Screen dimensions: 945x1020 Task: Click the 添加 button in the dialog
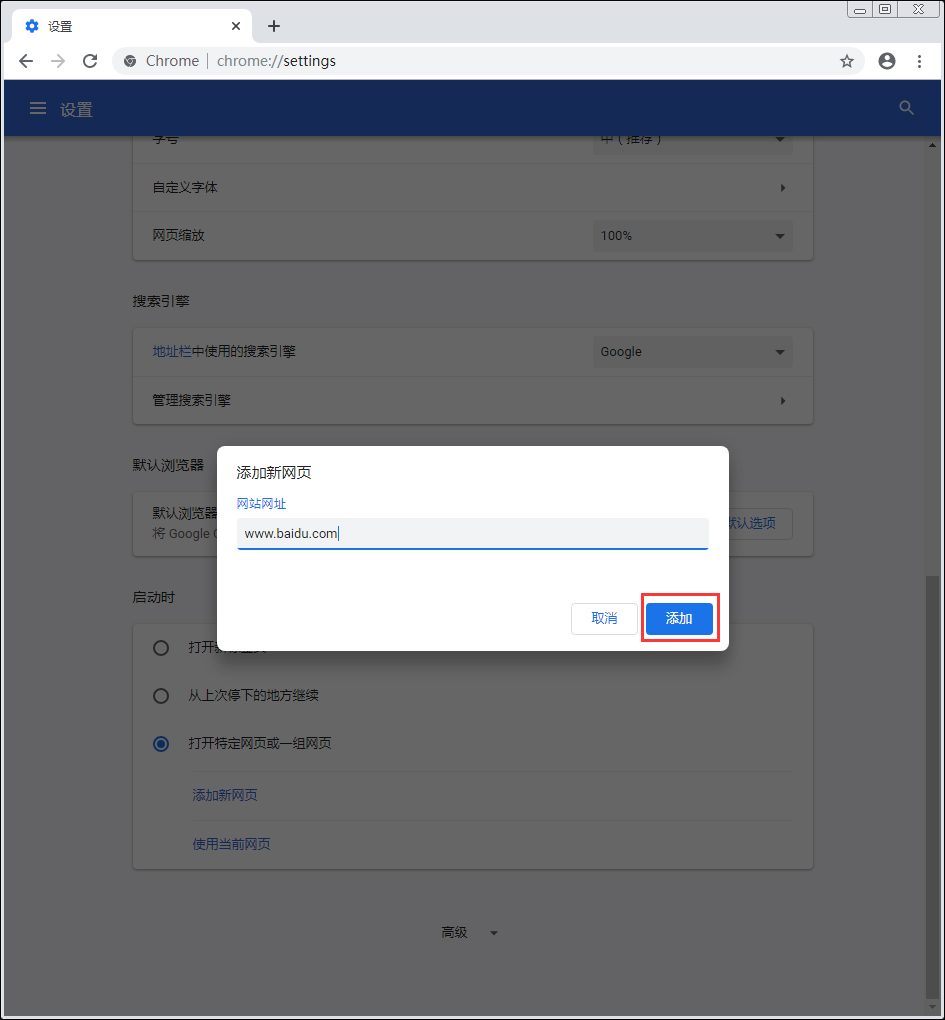tap(678, 618)
